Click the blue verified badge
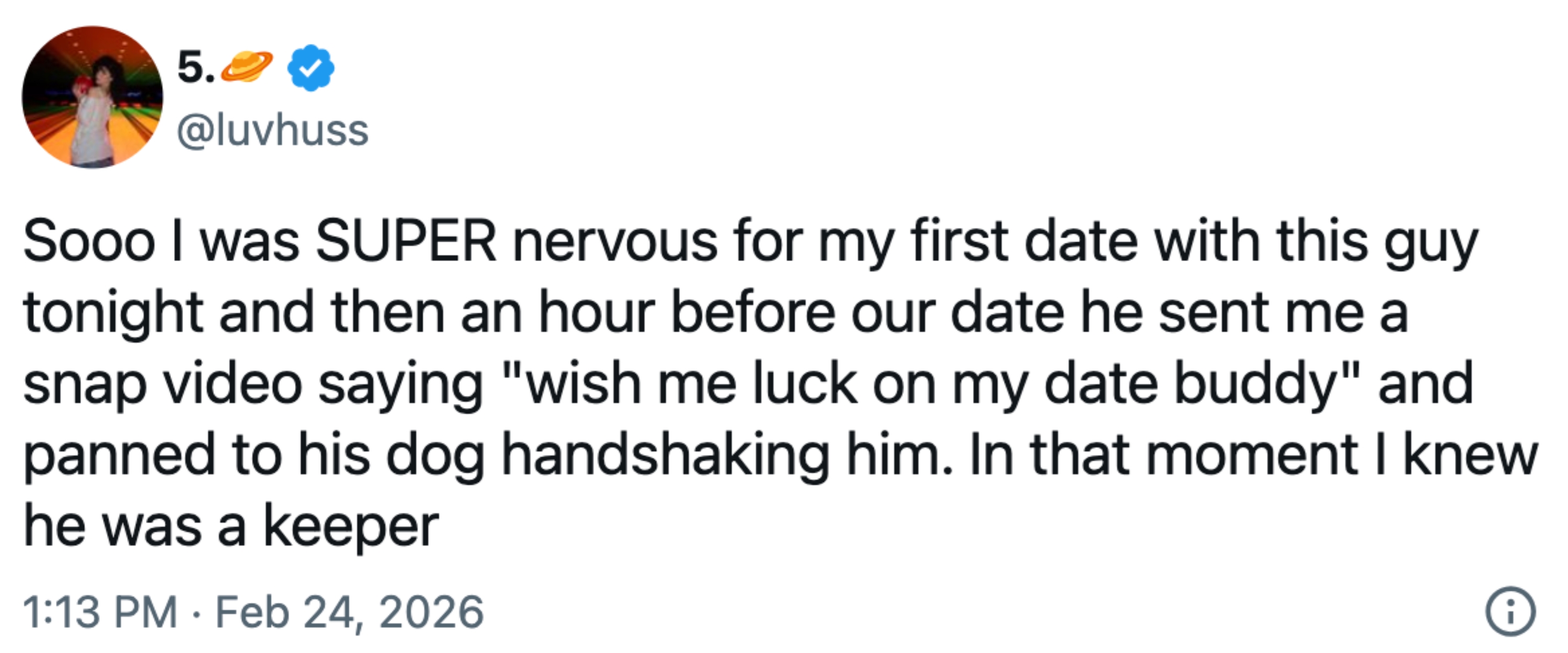 [x=310, y=67]
